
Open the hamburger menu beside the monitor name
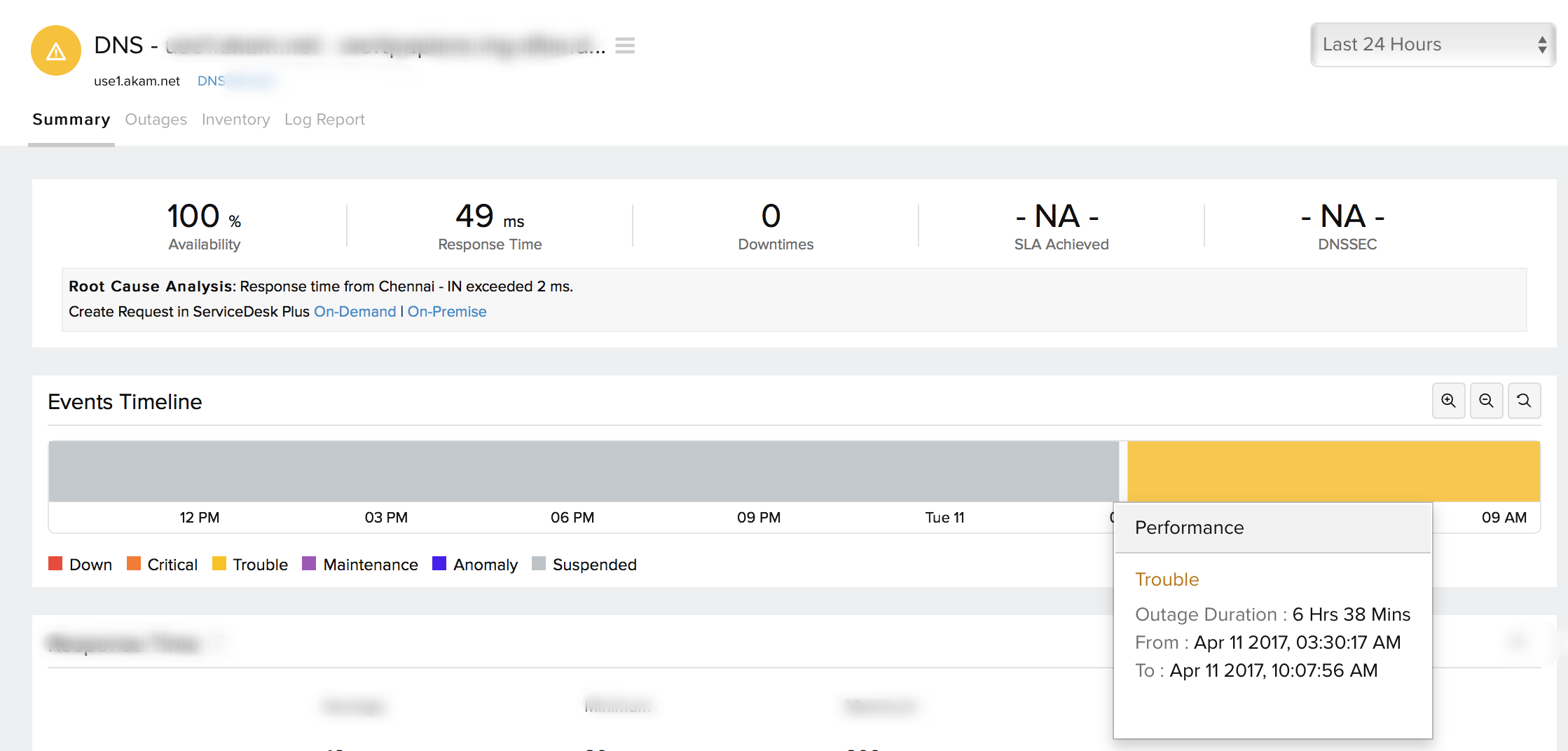(x=624, y=46)
